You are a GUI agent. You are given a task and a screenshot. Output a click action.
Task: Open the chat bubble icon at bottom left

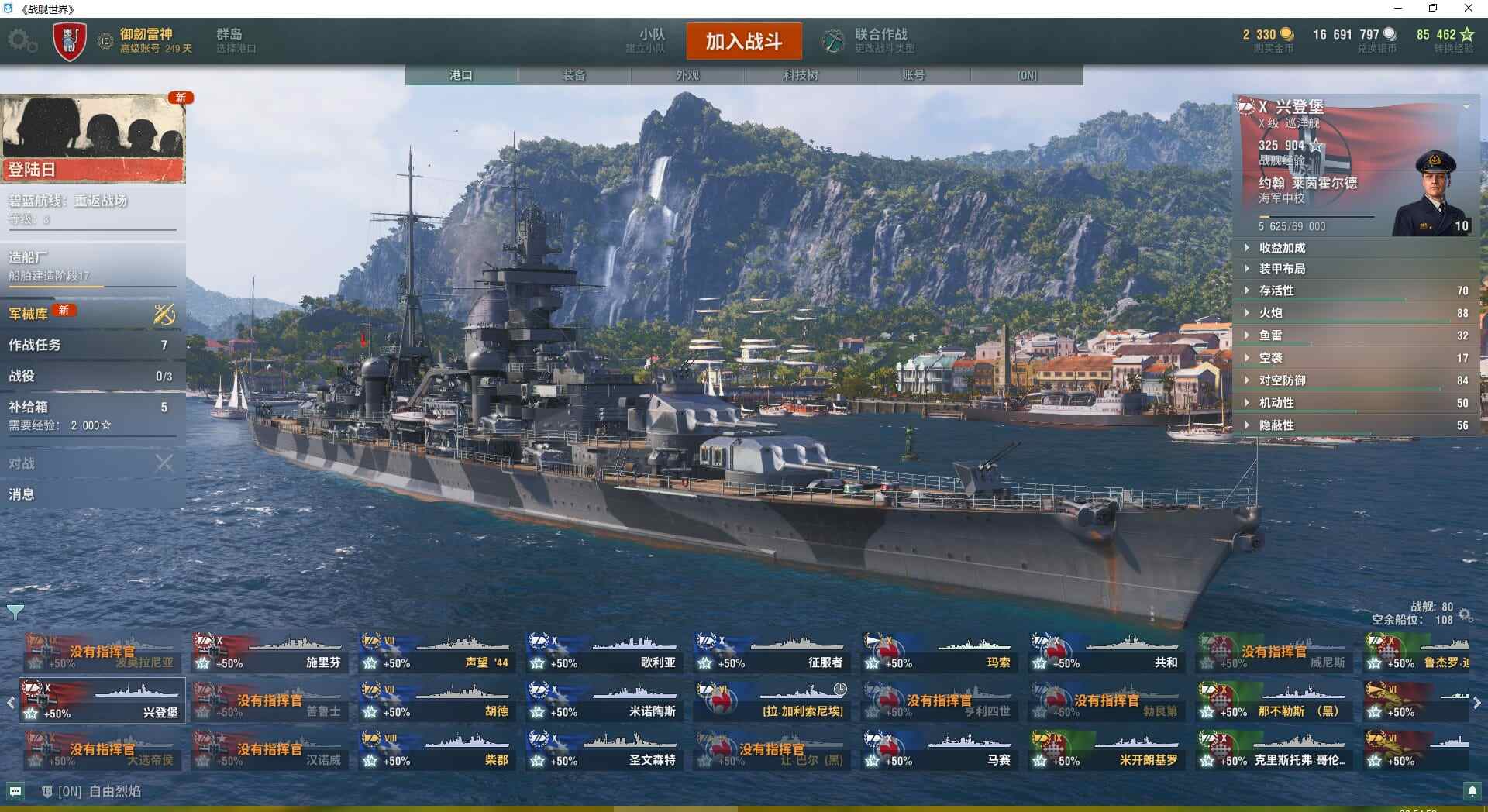click(15, 791)
